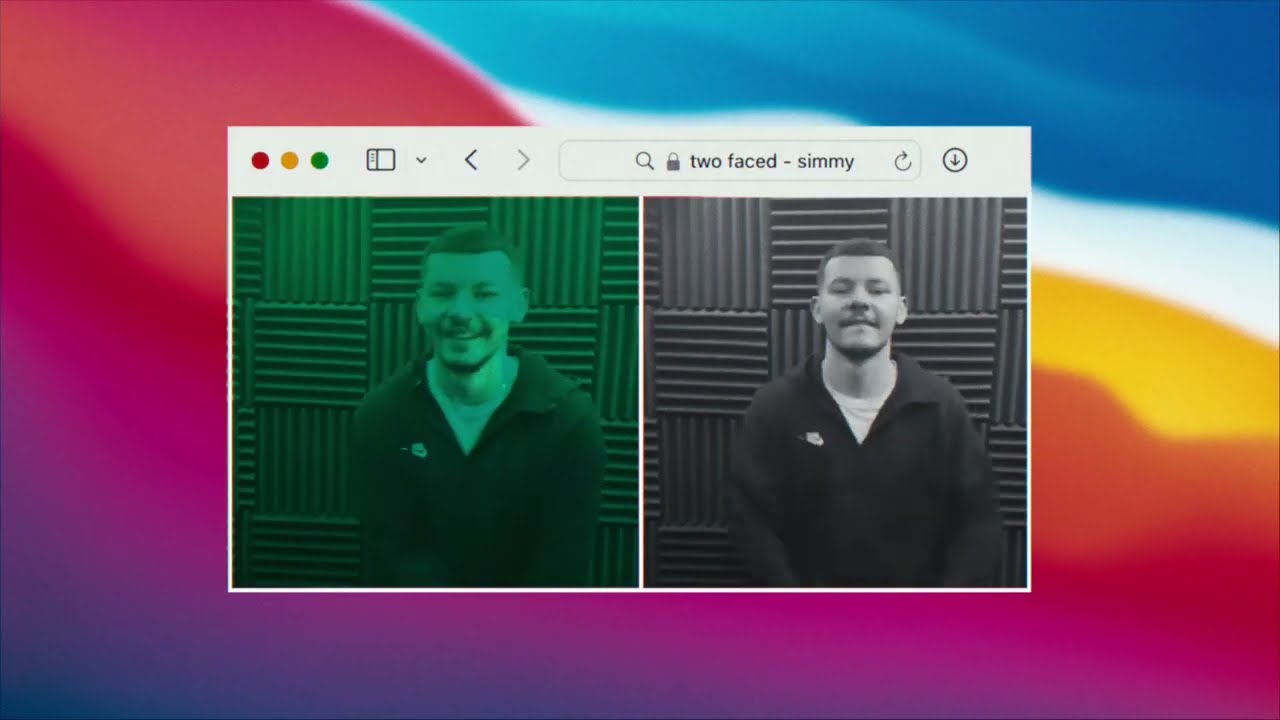Go forward with the right arrow
Image resolution: width=1280 pixels, height=720 pixels.
(523, 160)
